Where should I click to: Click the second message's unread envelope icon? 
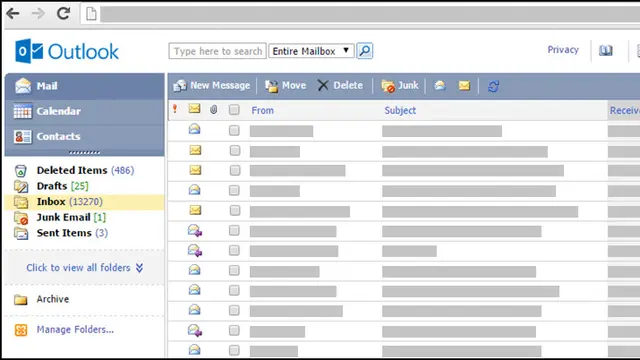pos(195,150)
